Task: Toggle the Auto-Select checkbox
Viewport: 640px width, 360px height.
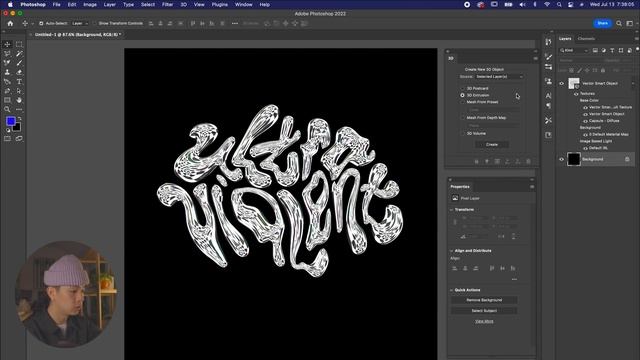Action: click(41, 24)
